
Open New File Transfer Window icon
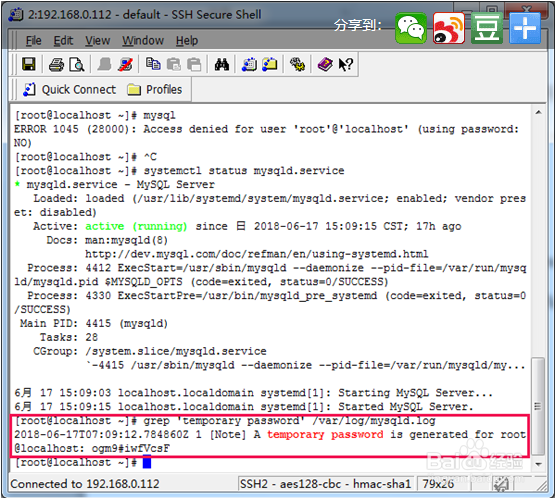click(x=270, y=65)
